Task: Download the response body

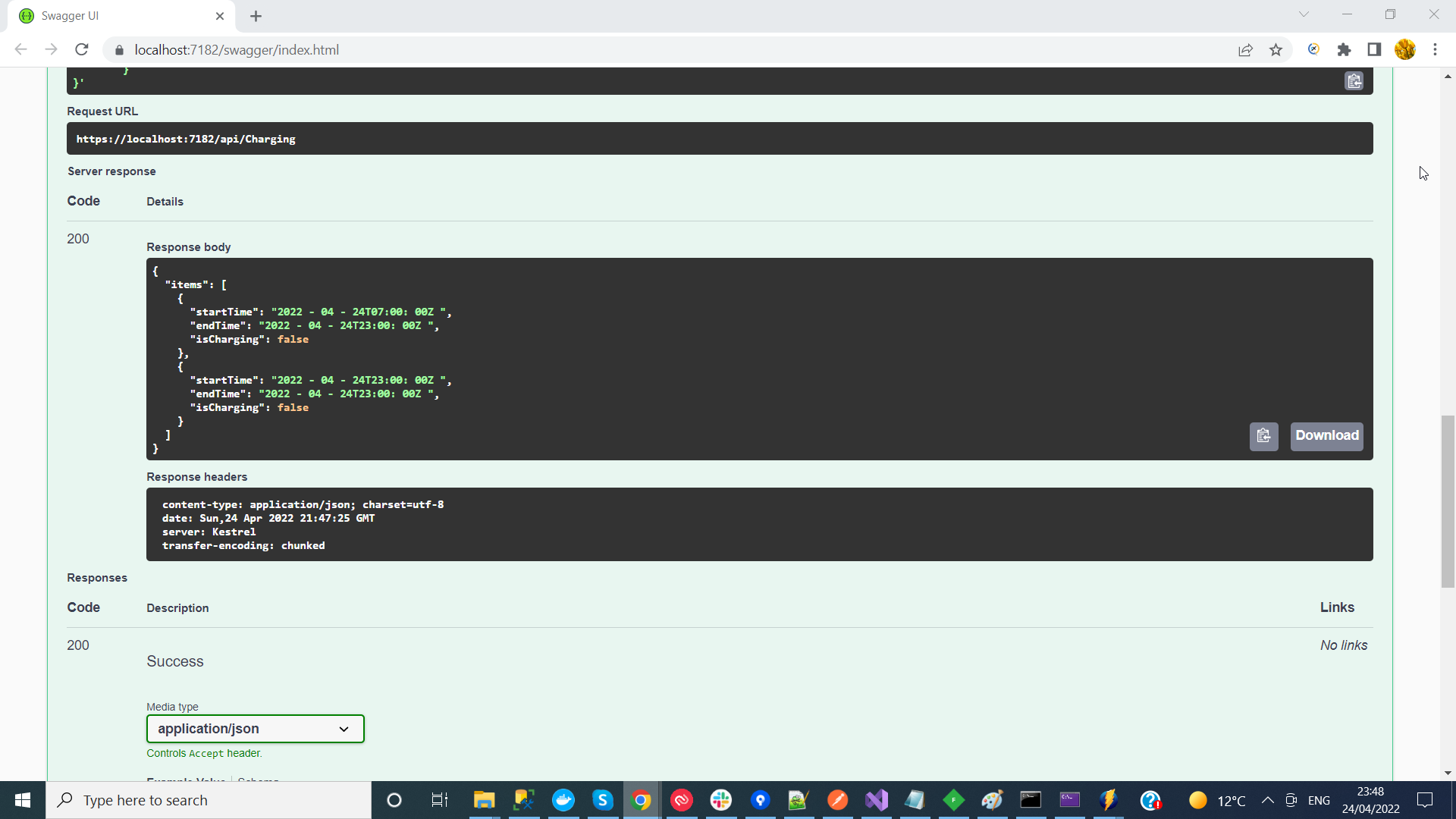Action: click(x=1327, y=436)
